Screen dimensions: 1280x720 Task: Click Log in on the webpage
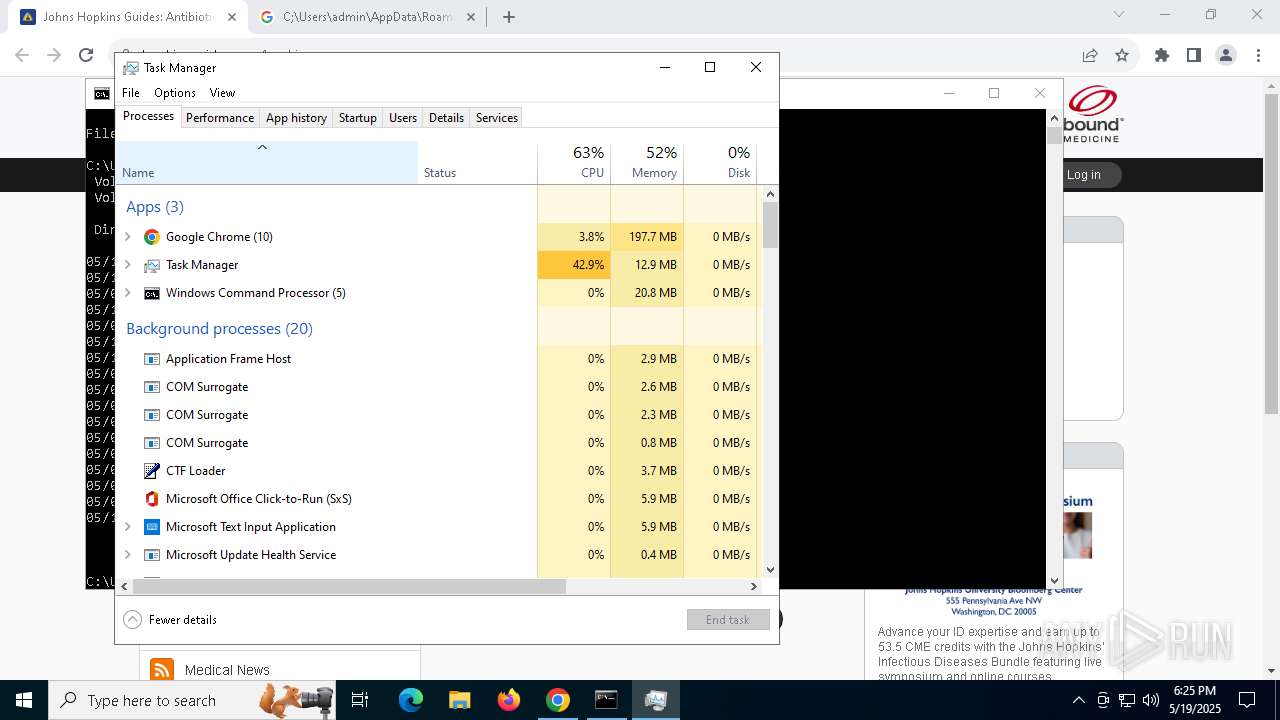tap(1083, 175)
